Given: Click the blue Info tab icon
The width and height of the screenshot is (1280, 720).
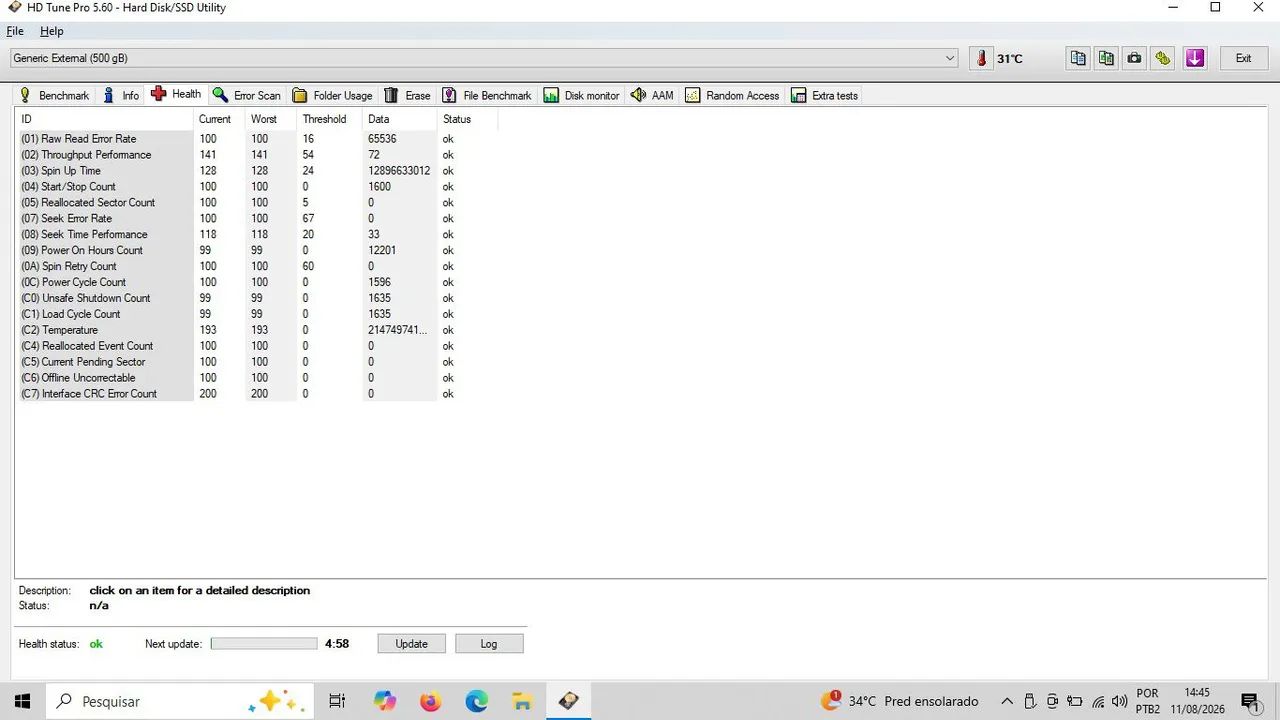Looking at the screenshot, I should pyautogui.click(x=109, y=95).
